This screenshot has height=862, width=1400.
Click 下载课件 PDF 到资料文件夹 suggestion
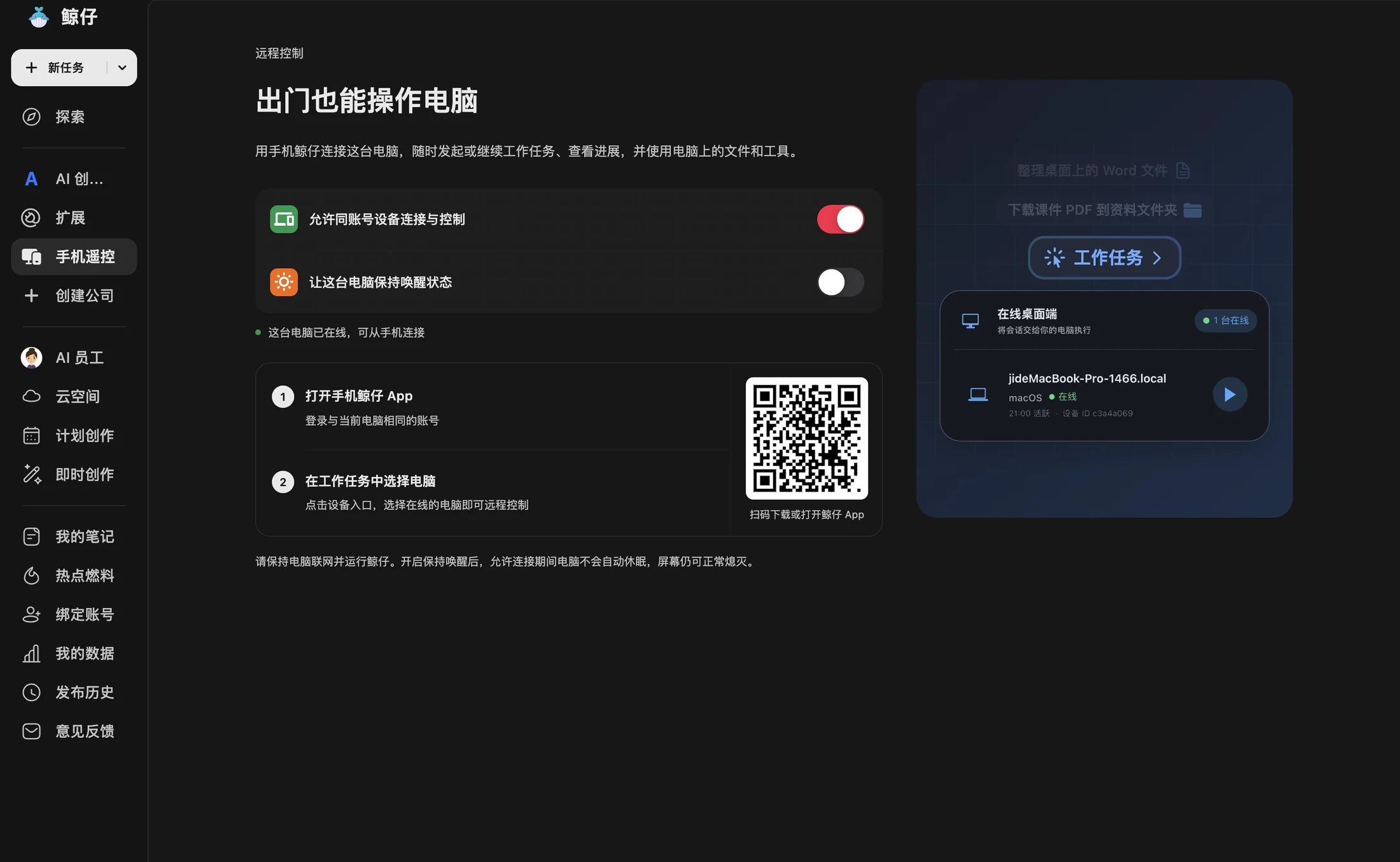click(1104, 210)
